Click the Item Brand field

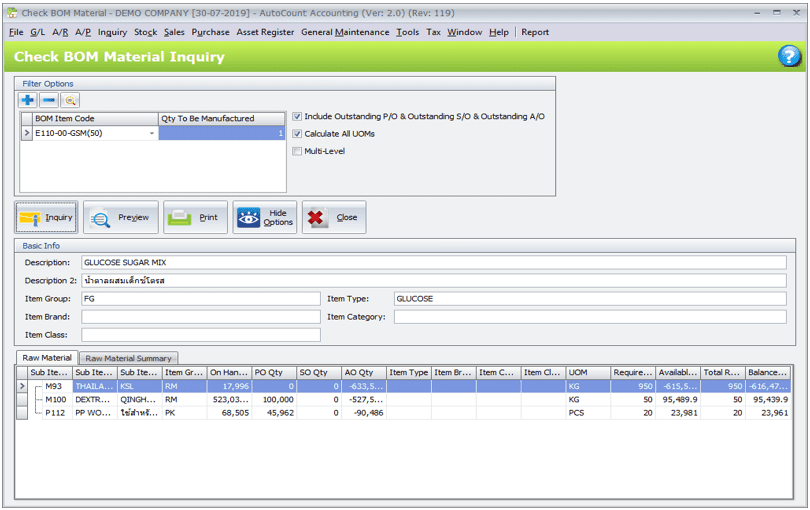(200, 317)
